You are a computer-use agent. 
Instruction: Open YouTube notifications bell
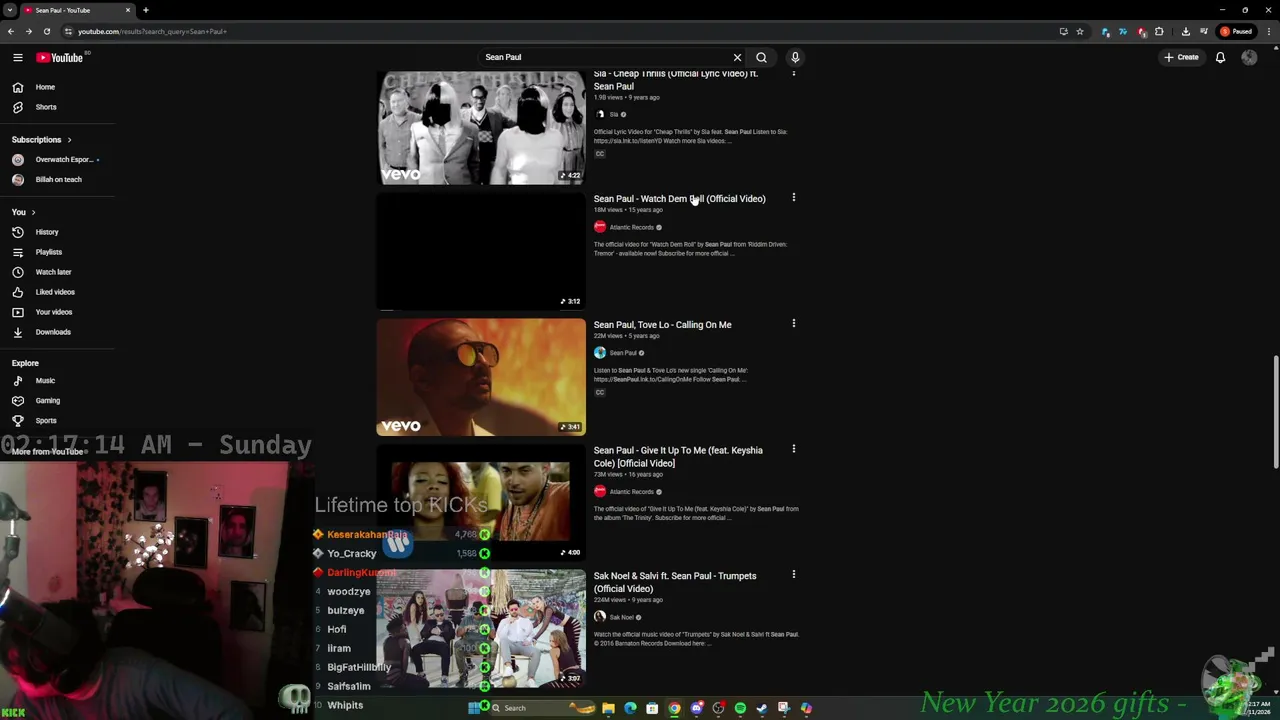(x=1220, y=57)
